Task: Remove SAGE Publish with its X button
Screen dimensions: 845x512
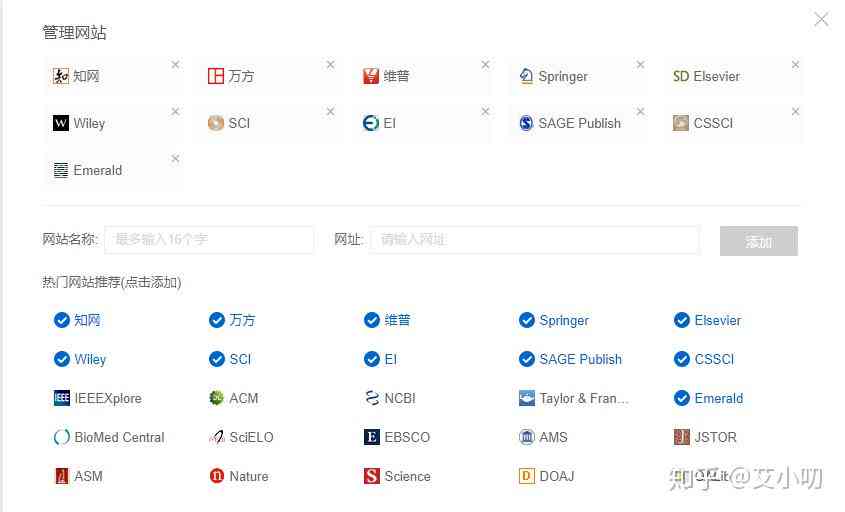Action: pos(640,112)
